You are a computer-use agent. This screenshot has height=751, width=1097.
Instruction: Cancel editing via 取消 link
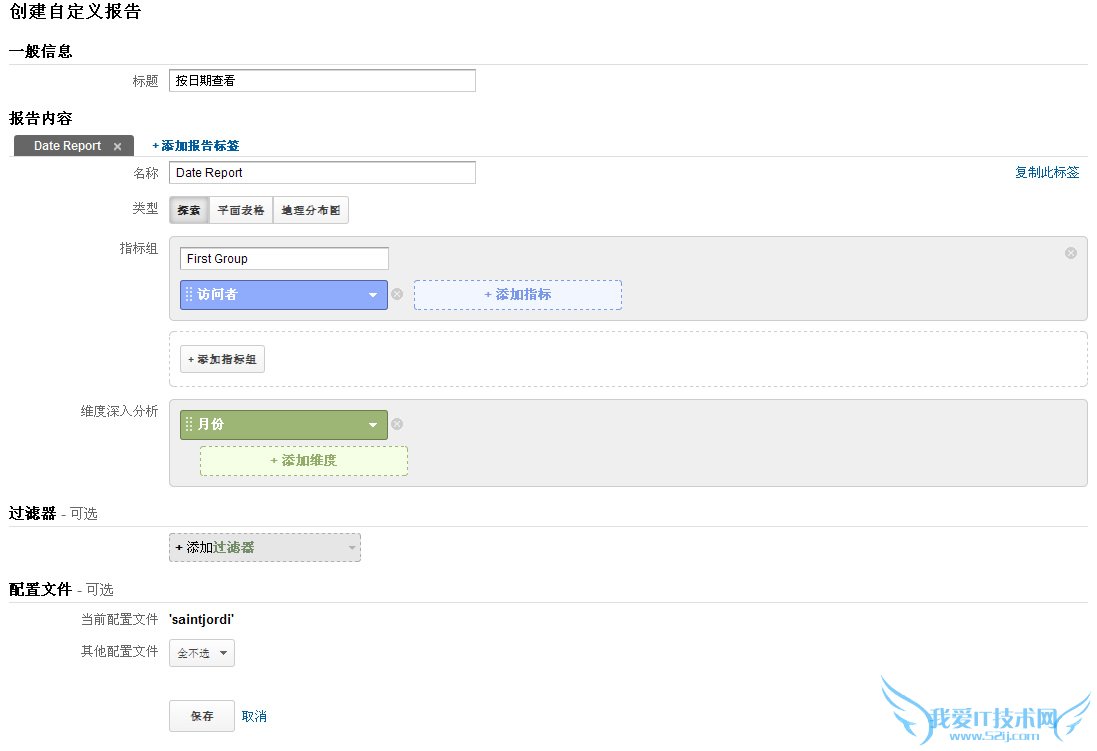[252, 715]
